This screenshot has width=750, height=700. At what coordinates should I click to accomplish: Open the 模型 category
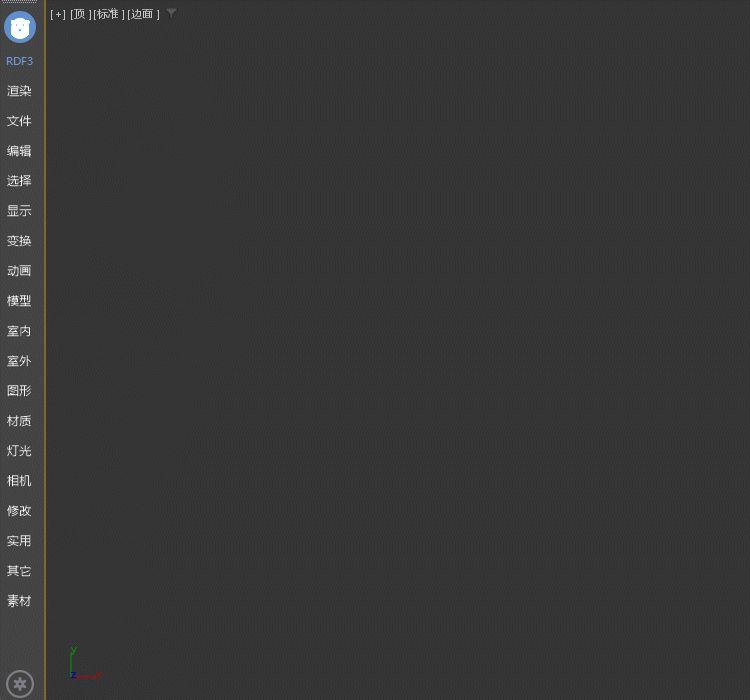tap(20, 301)
